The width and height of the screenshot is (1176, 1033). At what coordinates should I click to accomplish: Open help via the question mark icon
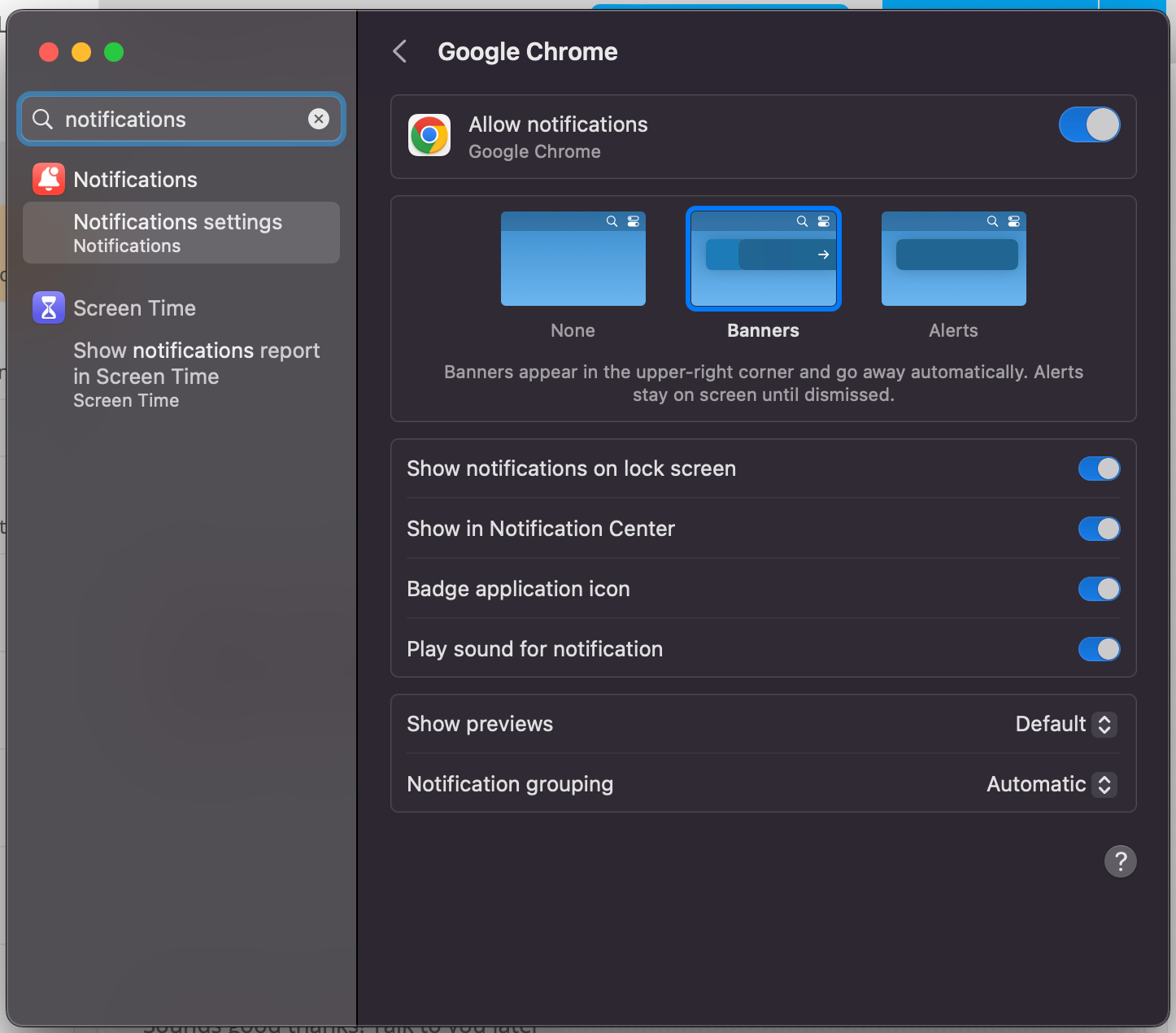(x=1120, y=861)
